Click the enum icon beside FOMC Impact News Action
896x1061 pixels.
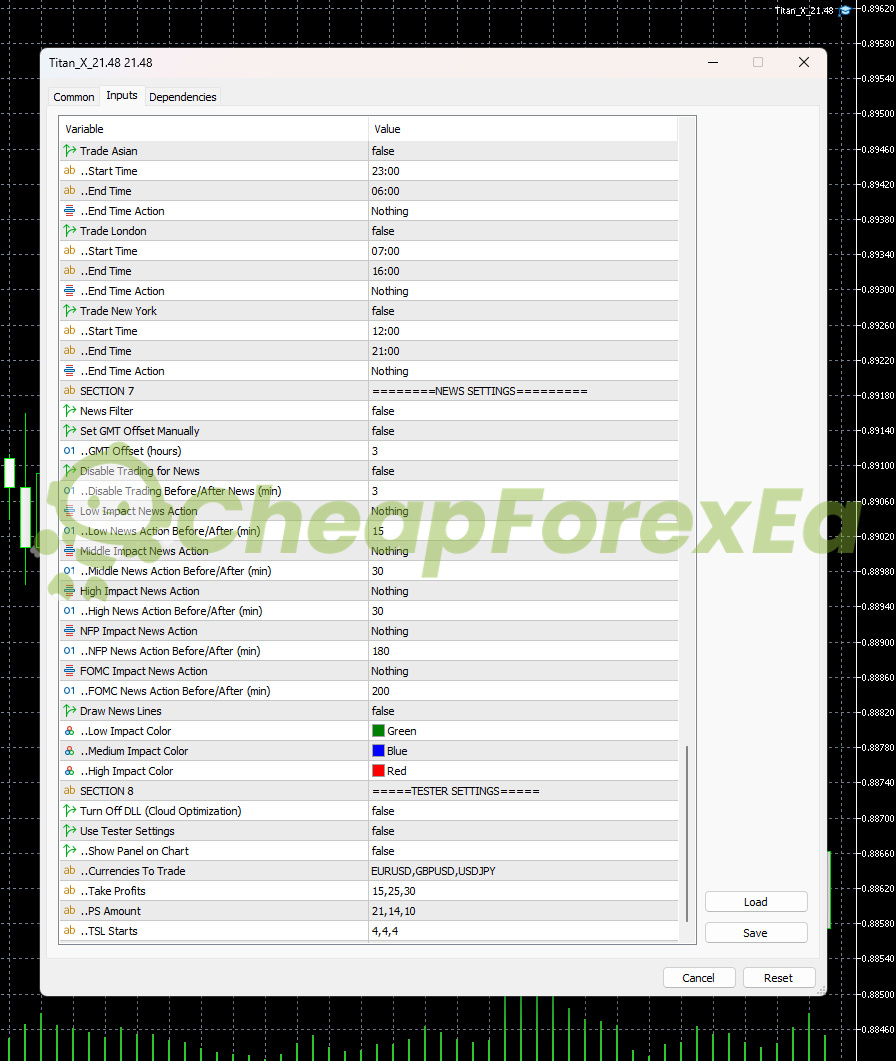(x=70, y=670)
